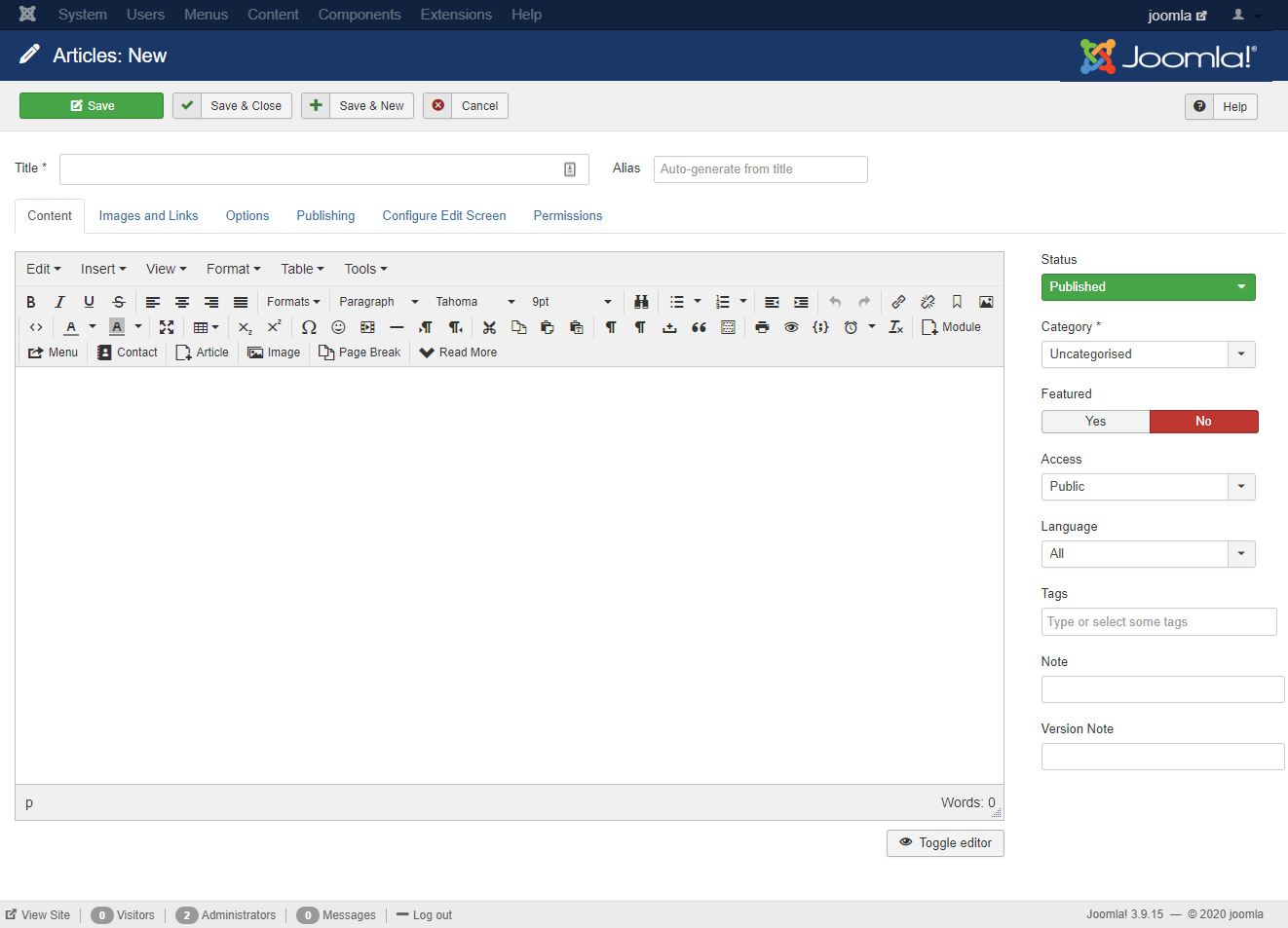Toggle fullscreen editor mode
The width and height of the screenshot is (1288, 928).
[167, 327]
